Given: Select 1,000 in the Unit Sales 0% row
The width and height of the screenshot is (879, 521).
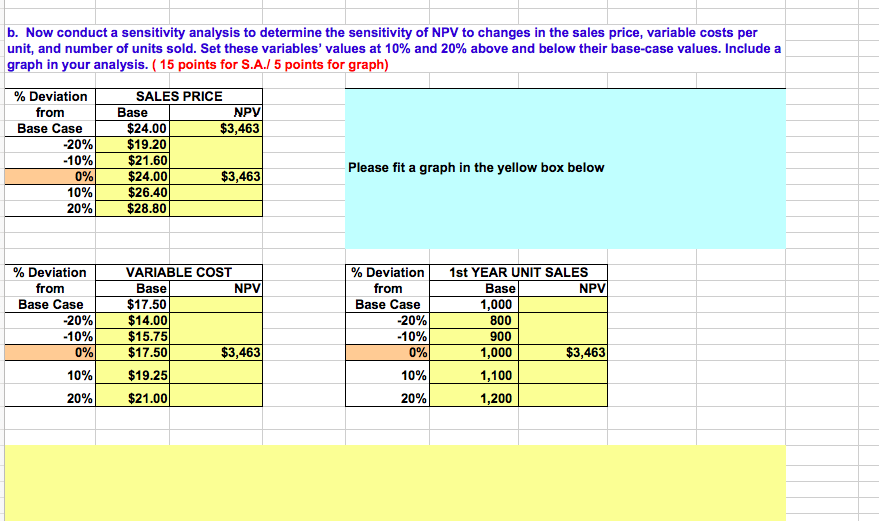Looking at the screenshot, I should click(474, 353).
